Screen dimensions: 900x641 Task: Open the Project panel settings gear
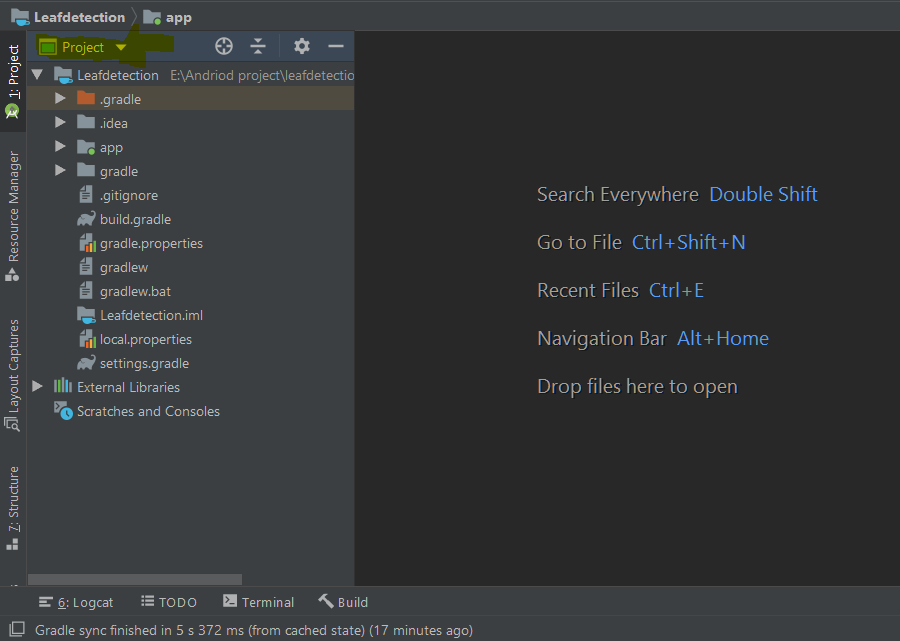click(301, 46)
